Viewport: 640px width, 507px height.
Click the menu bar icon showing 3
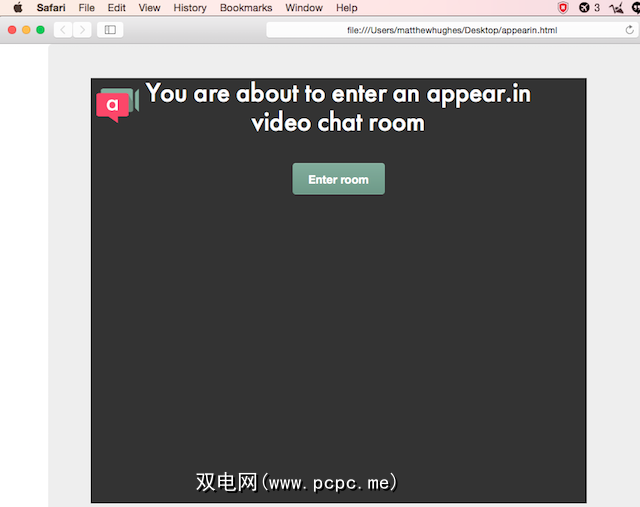[x=589, y=8]
